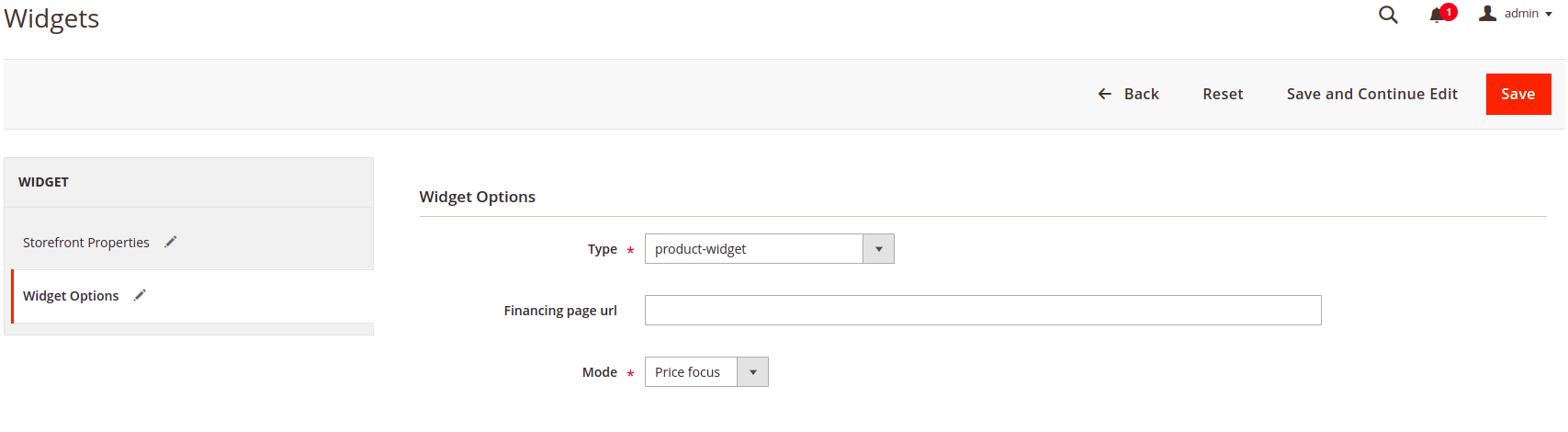Focus the Financing page url field

(x=982, y=311)
